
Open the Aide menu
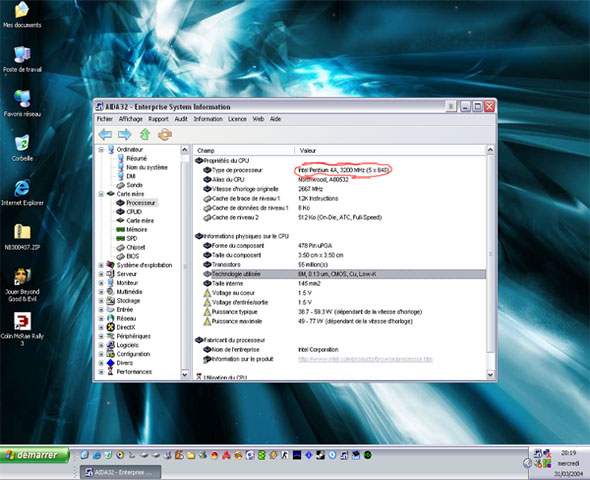click(x=275, y=119)
